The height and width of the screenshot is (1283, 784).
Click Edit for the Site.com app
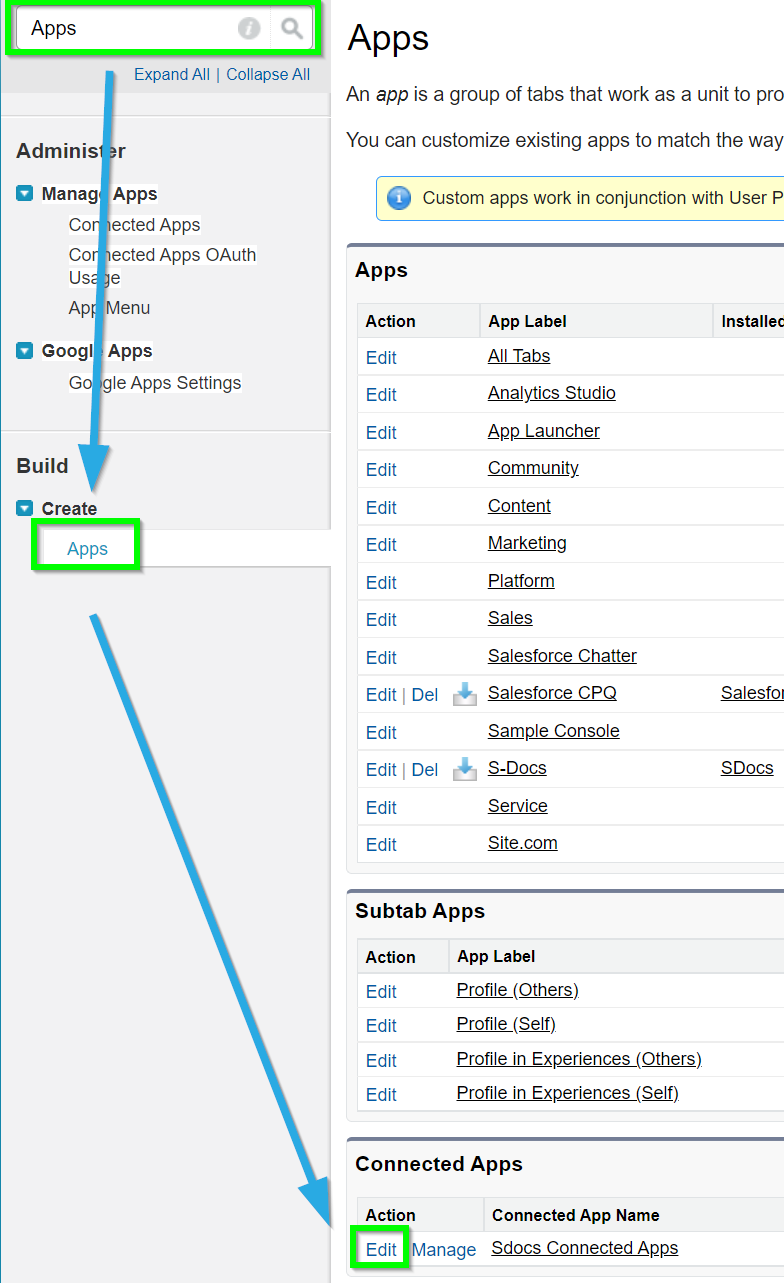pyautogui.click(x=381, y=844)
